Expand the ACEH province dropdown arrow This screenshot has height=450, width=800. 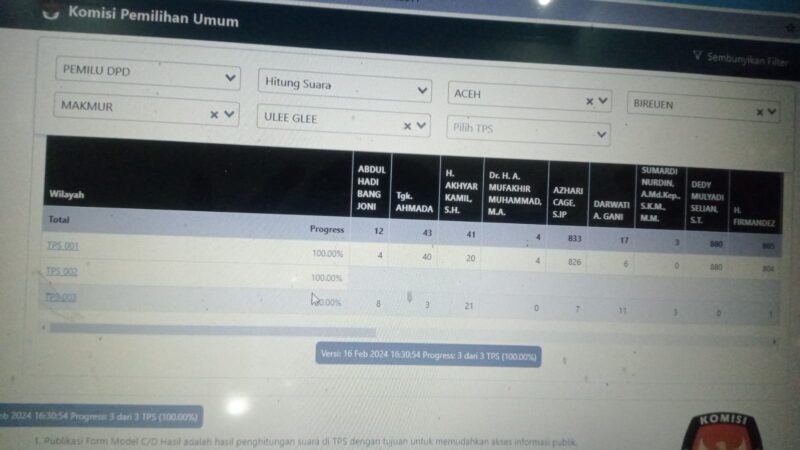pos(603,101)
